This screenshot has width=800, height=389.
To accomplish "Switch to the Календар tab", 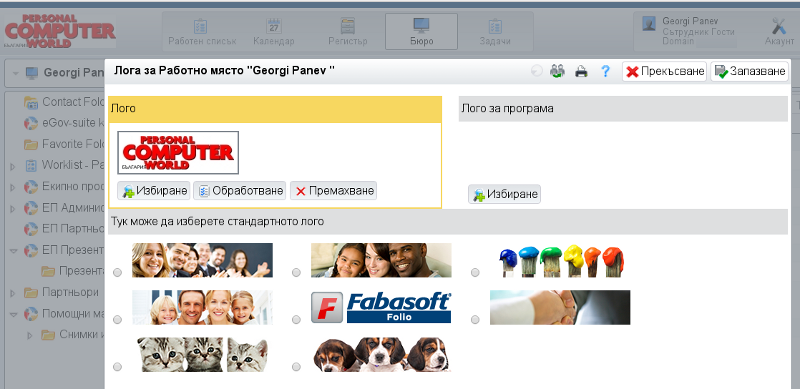I will [274, 32].
